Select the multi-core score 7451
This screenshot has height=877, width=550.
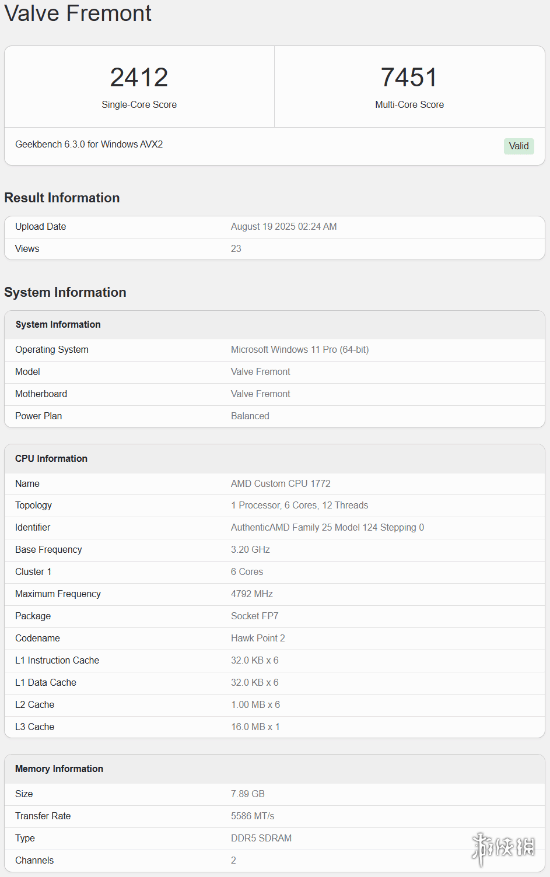409,77
